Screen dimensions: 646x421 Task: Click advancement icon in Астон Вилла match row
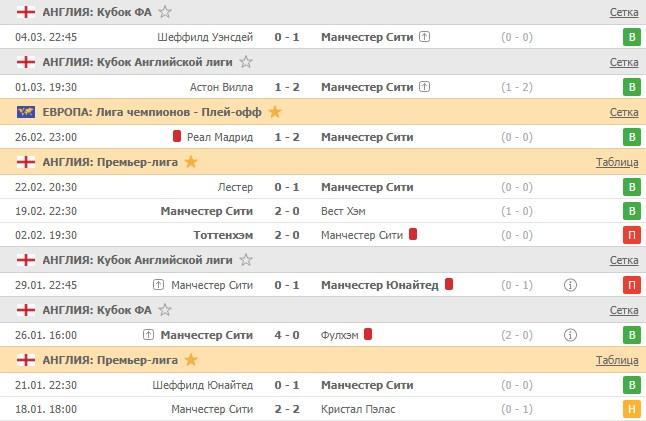(x=424, y=87)
